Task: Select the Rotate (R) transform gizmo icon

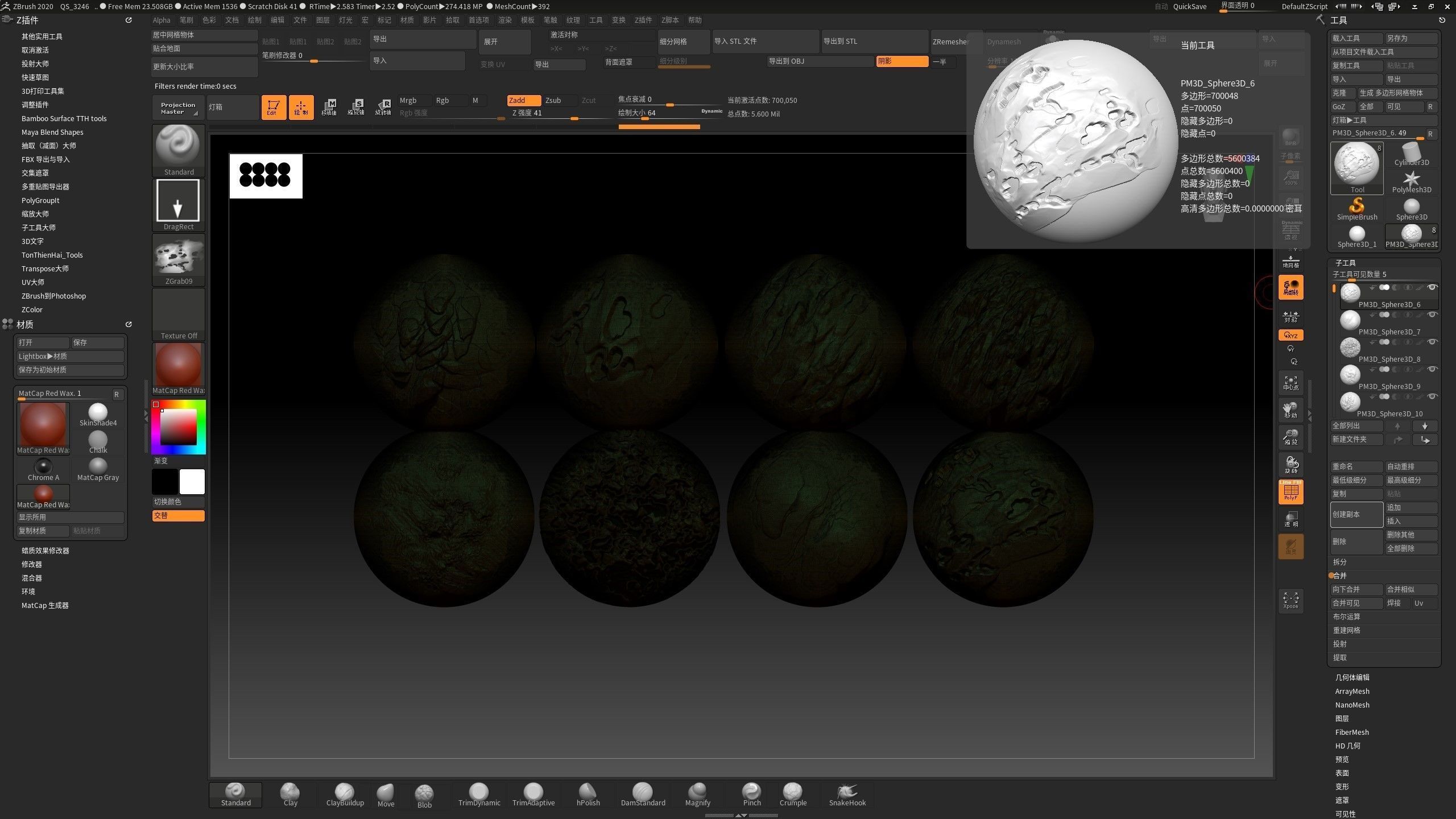Action: [383, 107]
